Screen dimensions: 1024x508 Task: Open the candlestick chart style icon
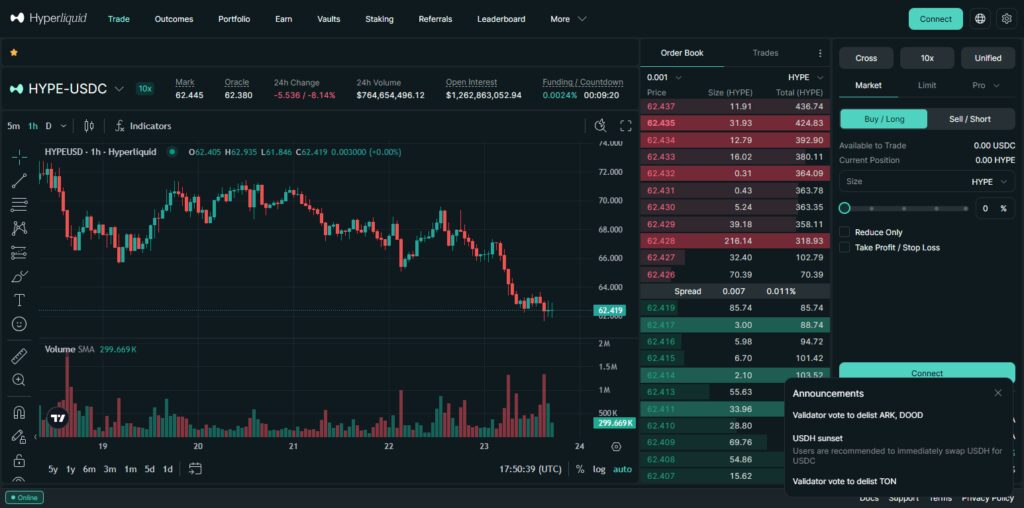[x=89, y=126]
